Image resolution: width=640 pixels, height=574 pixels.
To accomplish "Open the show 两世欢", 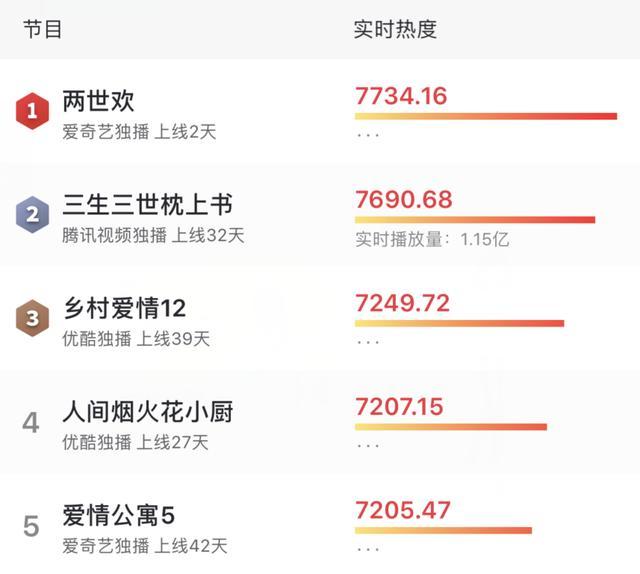I will [x=98, y=100].
